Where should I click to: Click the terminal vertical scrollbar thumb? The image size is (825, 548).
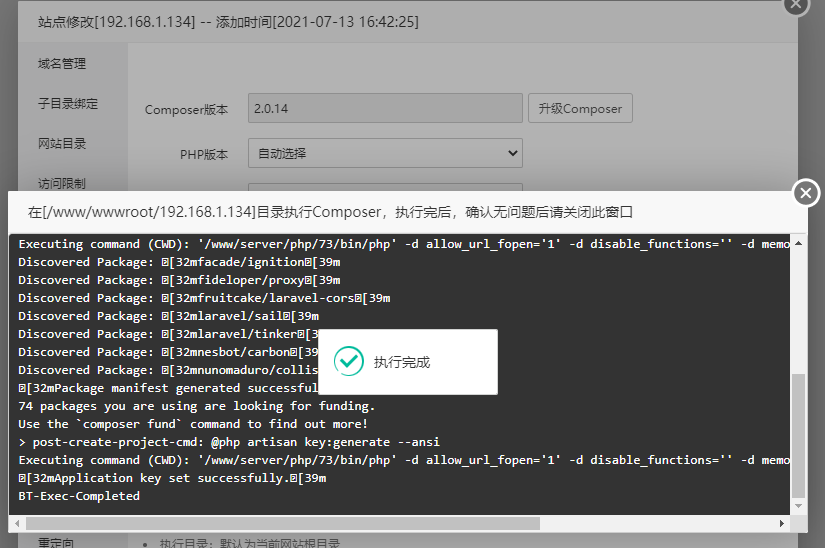click(x=798, y=435)
